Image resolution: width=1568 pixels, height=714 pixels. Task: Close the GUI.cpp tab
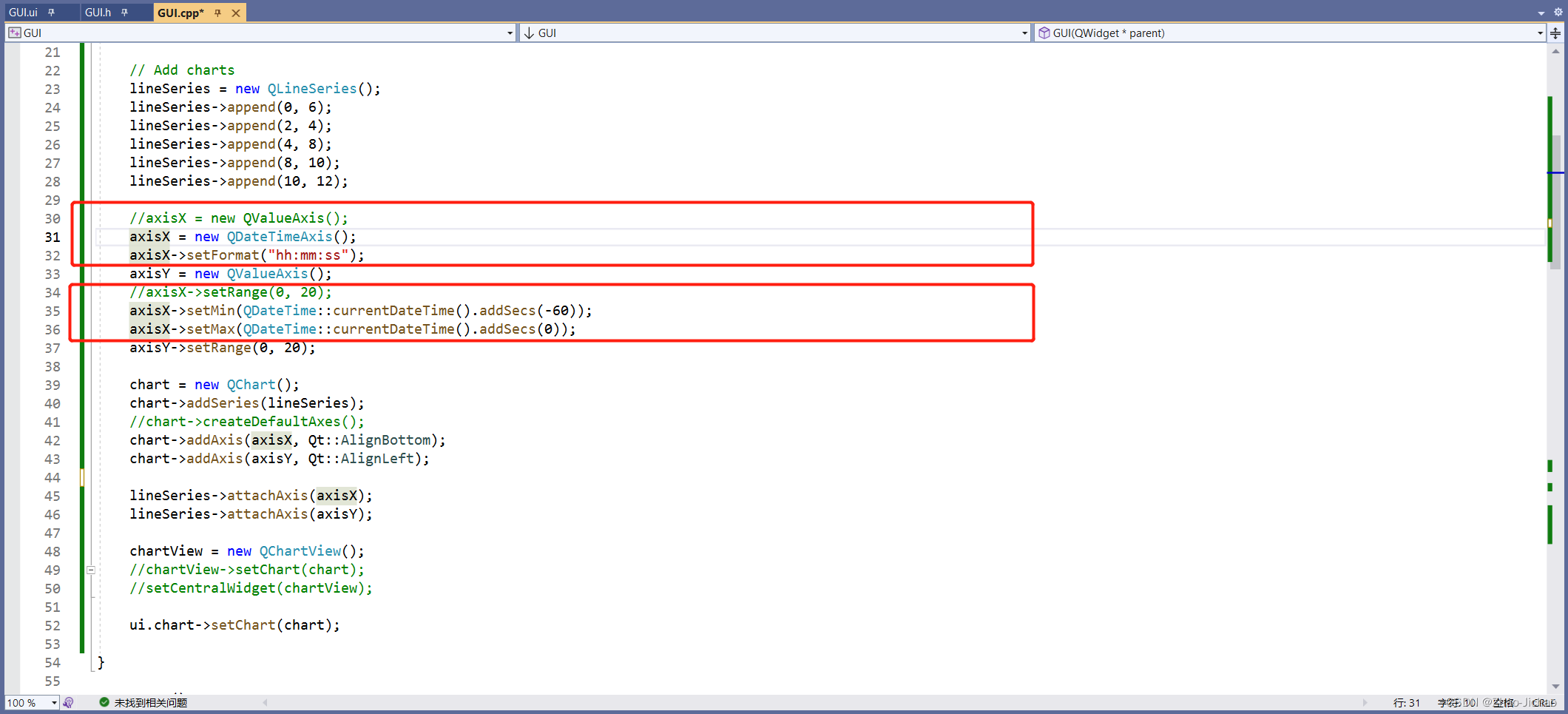coord(236,13)
